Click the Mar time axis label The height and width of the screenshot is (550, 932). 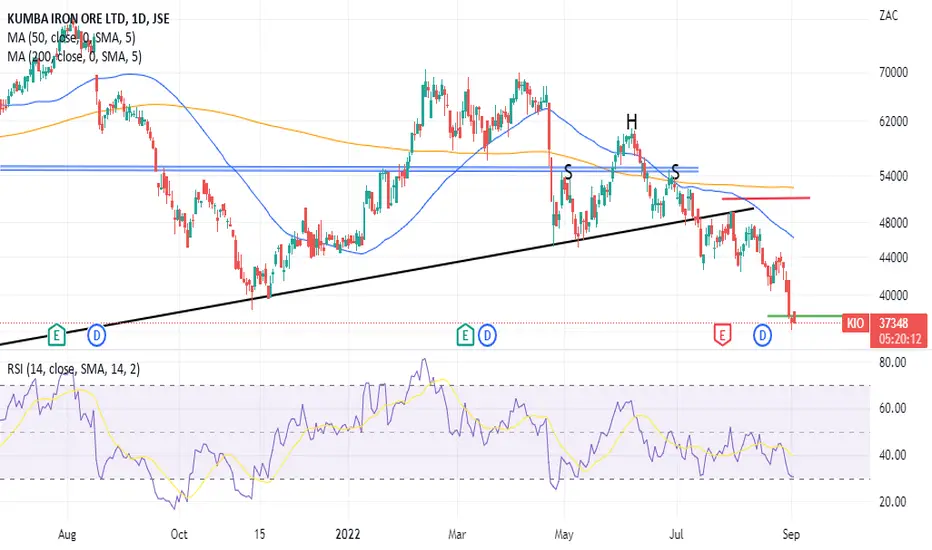click(x=457, y=534)
